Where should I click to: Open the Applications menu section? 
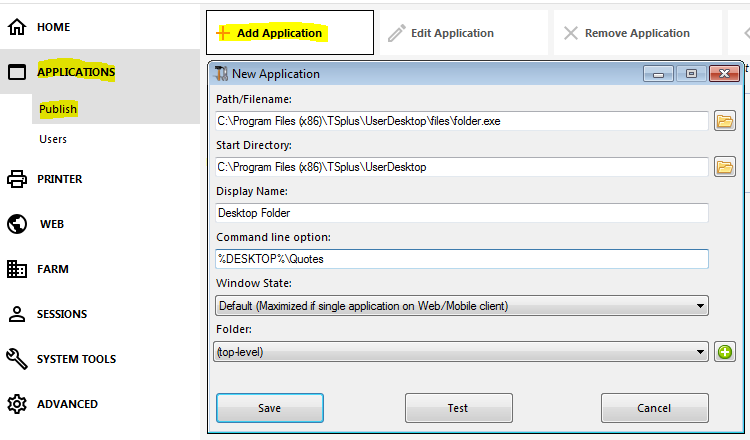tap(76, 72)
